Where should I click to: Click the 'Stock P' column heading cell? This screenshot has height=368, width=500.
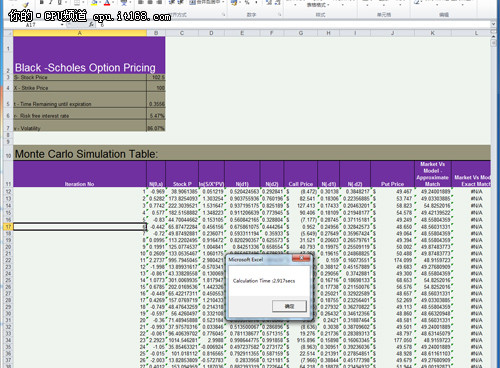[182, 174]
